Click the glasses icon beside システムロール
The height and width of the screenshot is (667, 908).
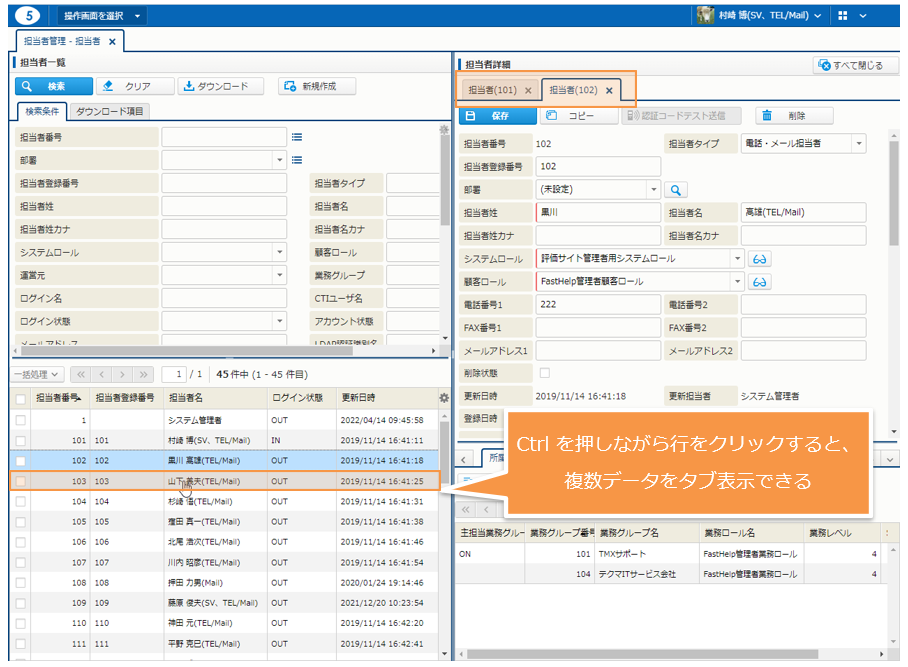[761, 258]
